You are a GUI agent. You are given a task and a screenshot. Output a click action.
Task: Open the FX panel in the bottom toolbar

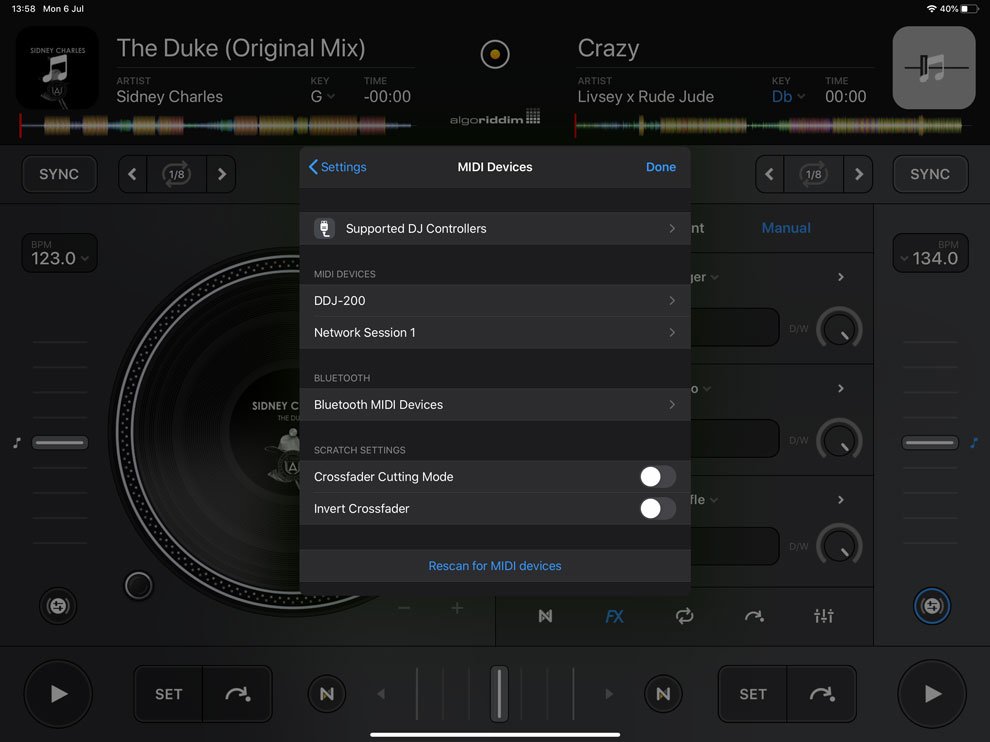(x=614, y=617)
